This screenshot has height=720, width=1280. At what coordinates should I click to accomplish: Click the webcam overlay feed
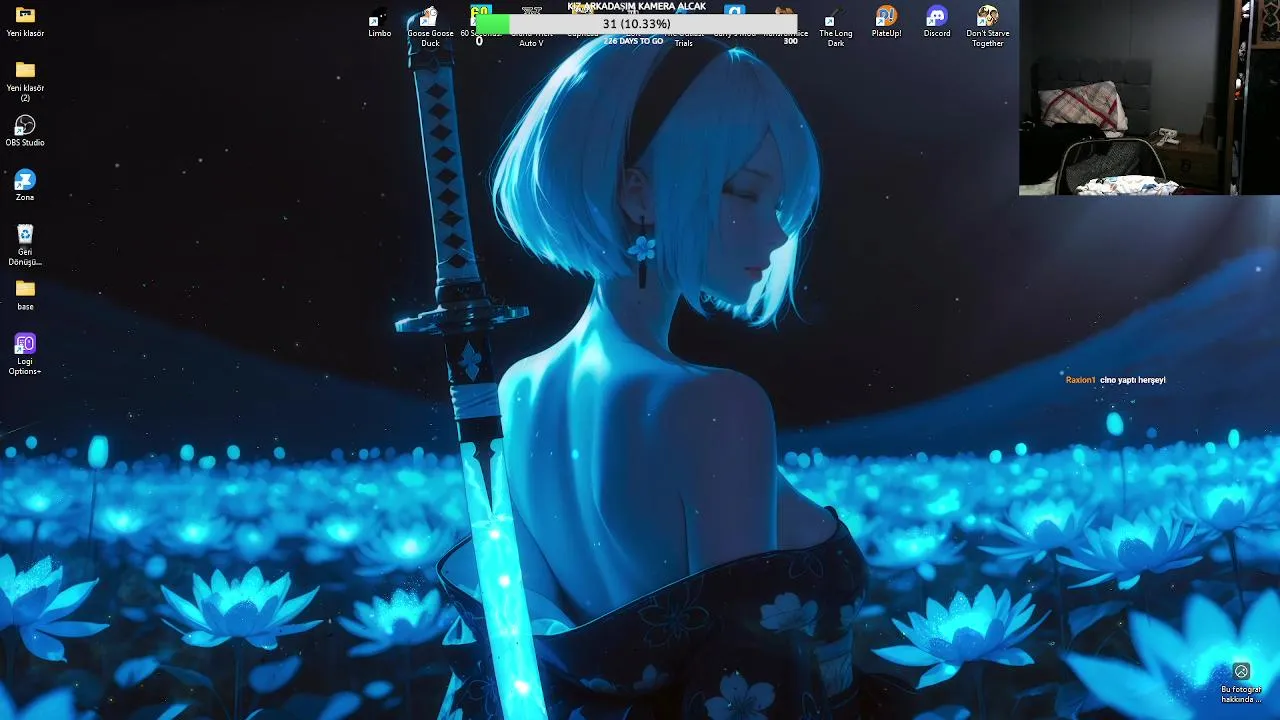1149,97
